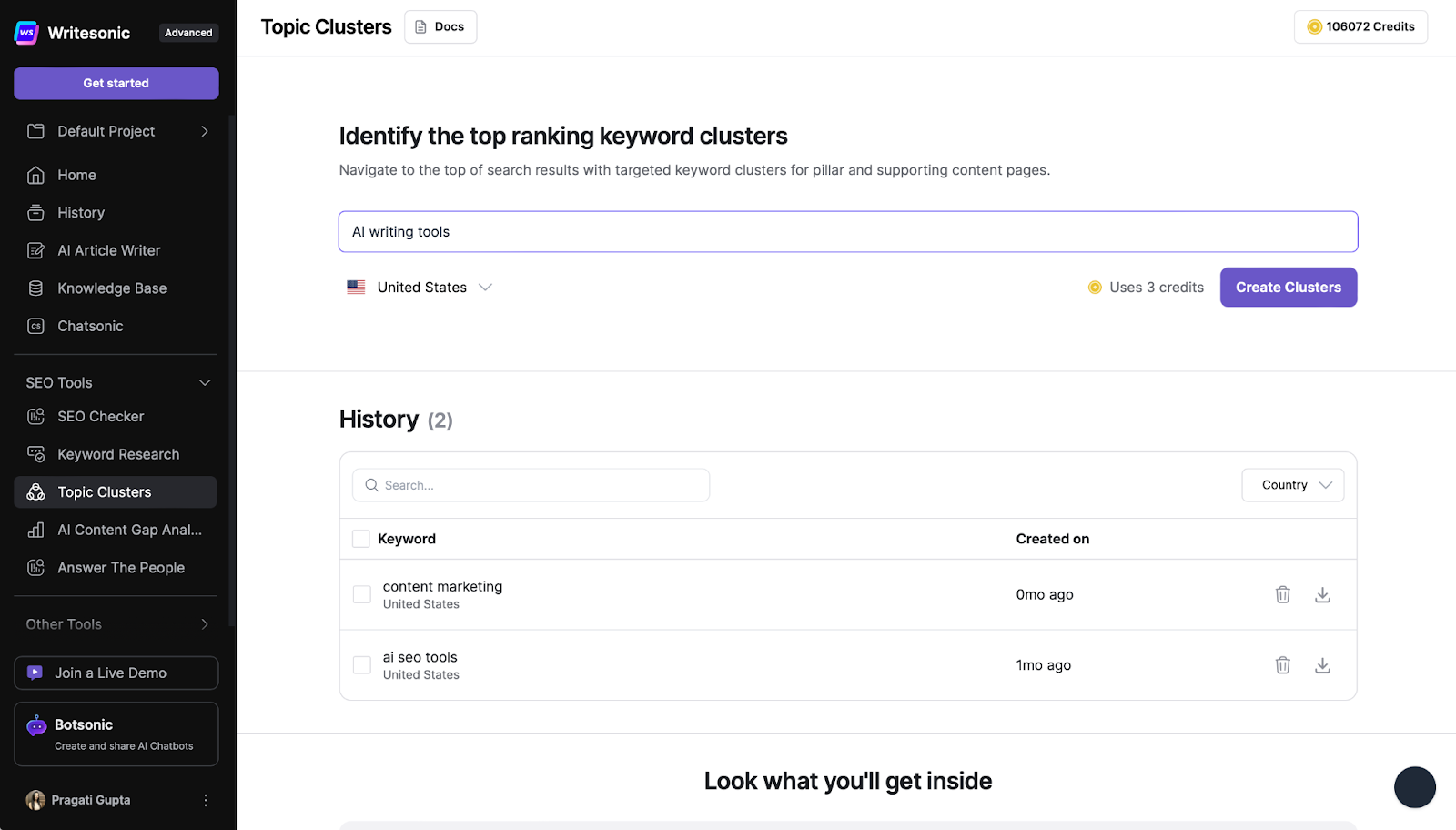Image resolution: width=1456 pixels, height=830 pixels.
Task: Toggle the select-all Keyword checkbox
Action: pos(361,539)
